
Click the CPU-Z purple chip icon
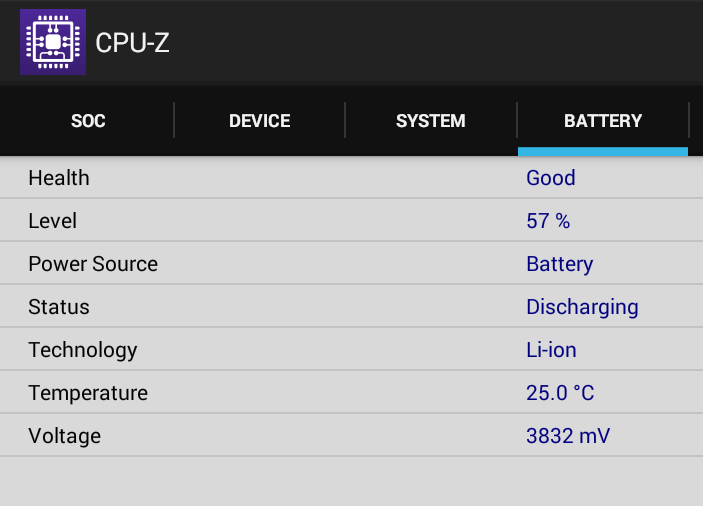coord(53,42)
